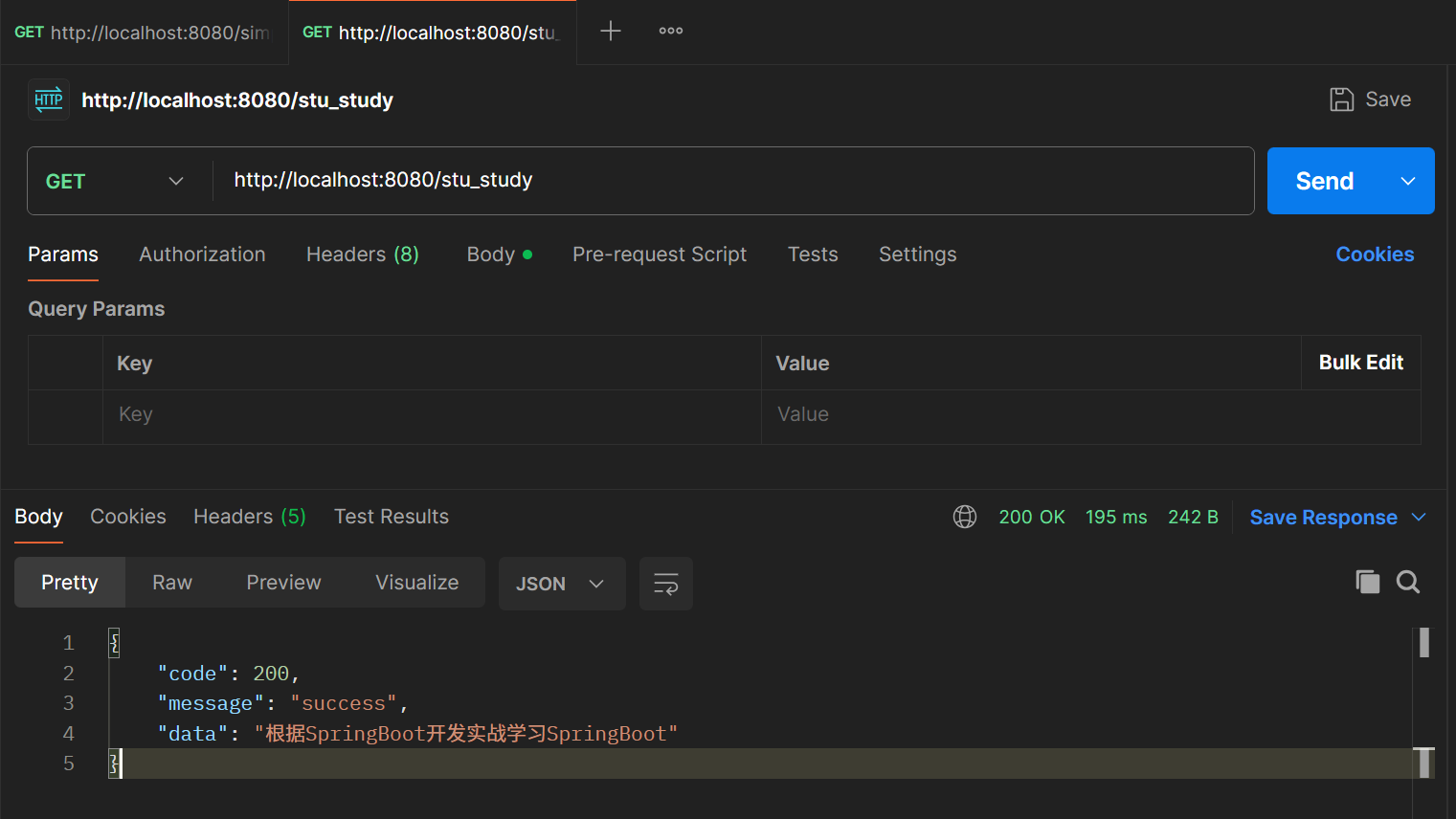This screenshot has height=819, width=1456.
Task: Open the Tests tab
Action: point(813,255)
